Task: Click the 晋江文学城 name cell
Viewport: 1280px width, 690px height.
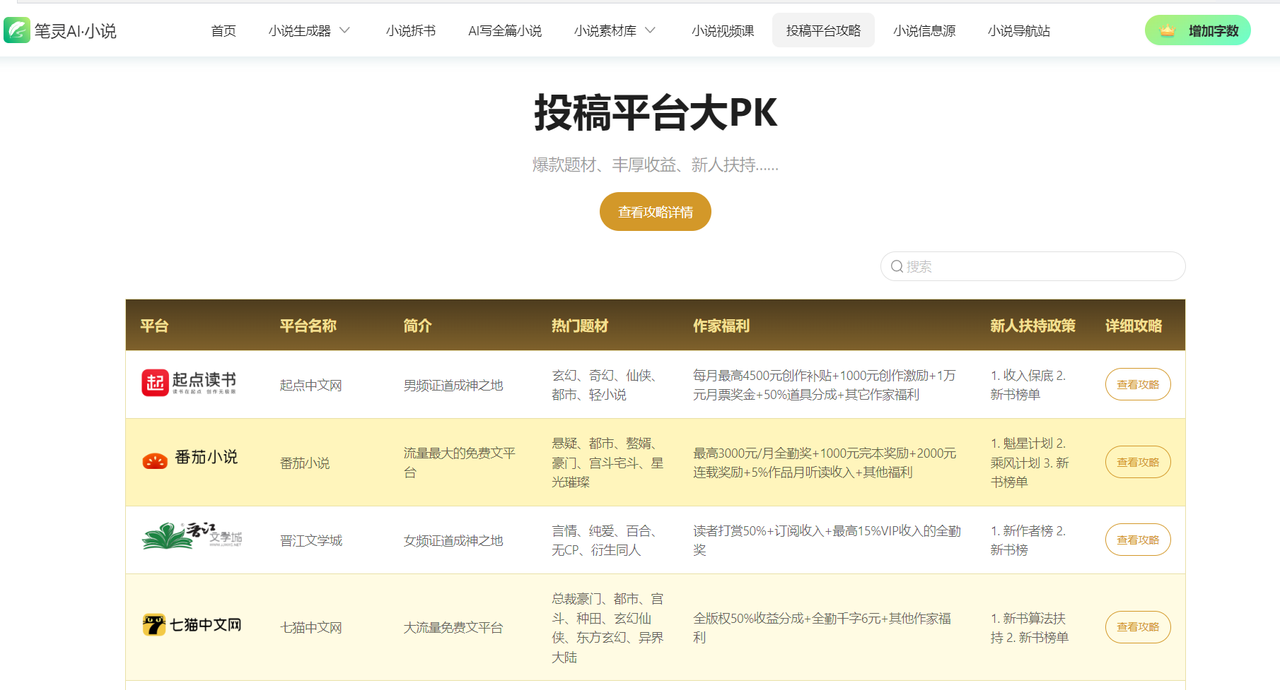Action: (311, 540)
